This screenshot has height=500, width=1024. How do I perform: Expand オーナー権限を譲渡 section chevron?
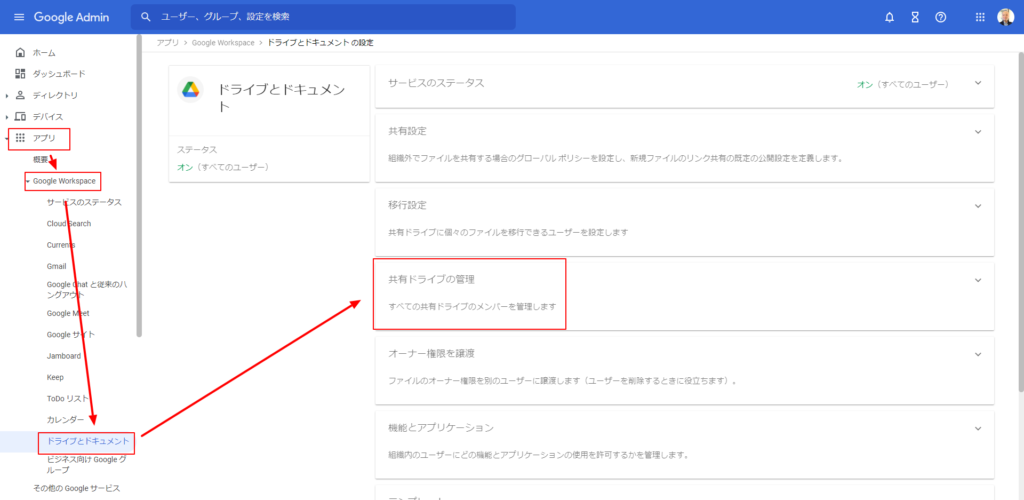pyautogui.click(x=978, y=354)
